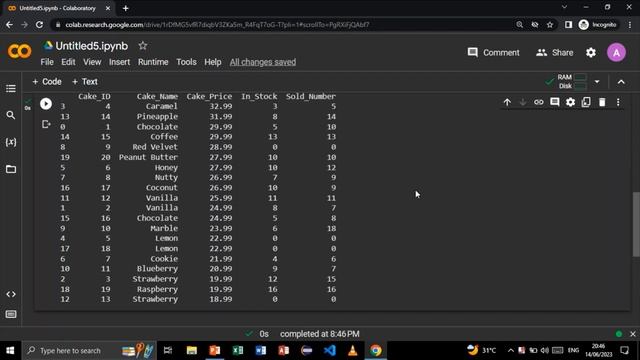Click the notebook title Untitled5.ipynb
This screenshot has height=360, width=640.
[x=91, y=46]
